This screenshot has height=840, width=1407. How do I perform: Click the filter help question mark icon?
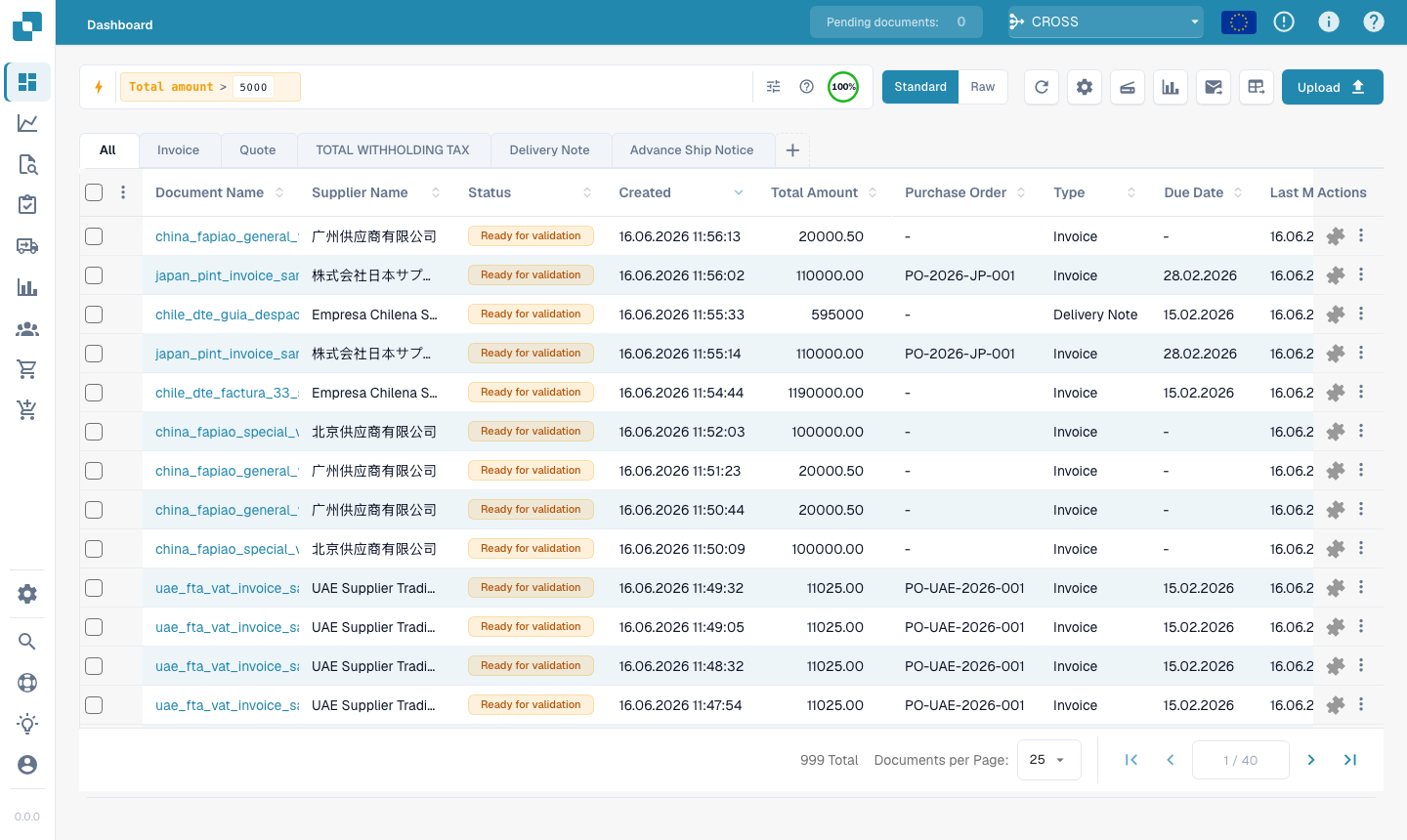tap(807, 87)
